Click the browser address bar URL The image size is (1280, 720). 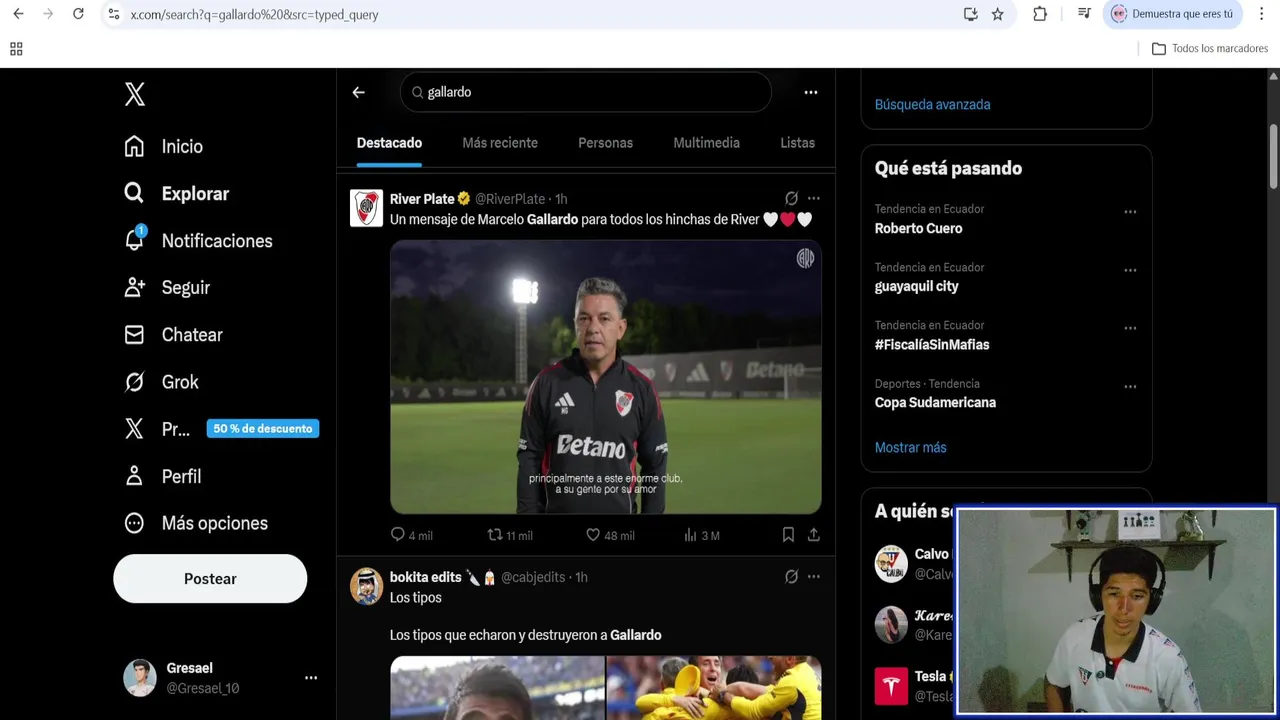click(x=254, y=15)
